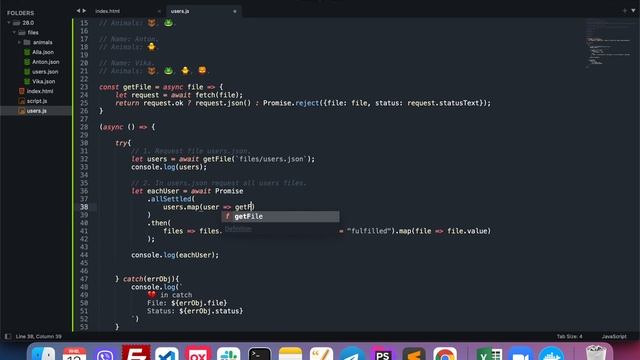Image resolution: width=640 pixels, height=360 pixels.
Task: Click Definition link in autocomplete popup
Action: coord(238,229)
